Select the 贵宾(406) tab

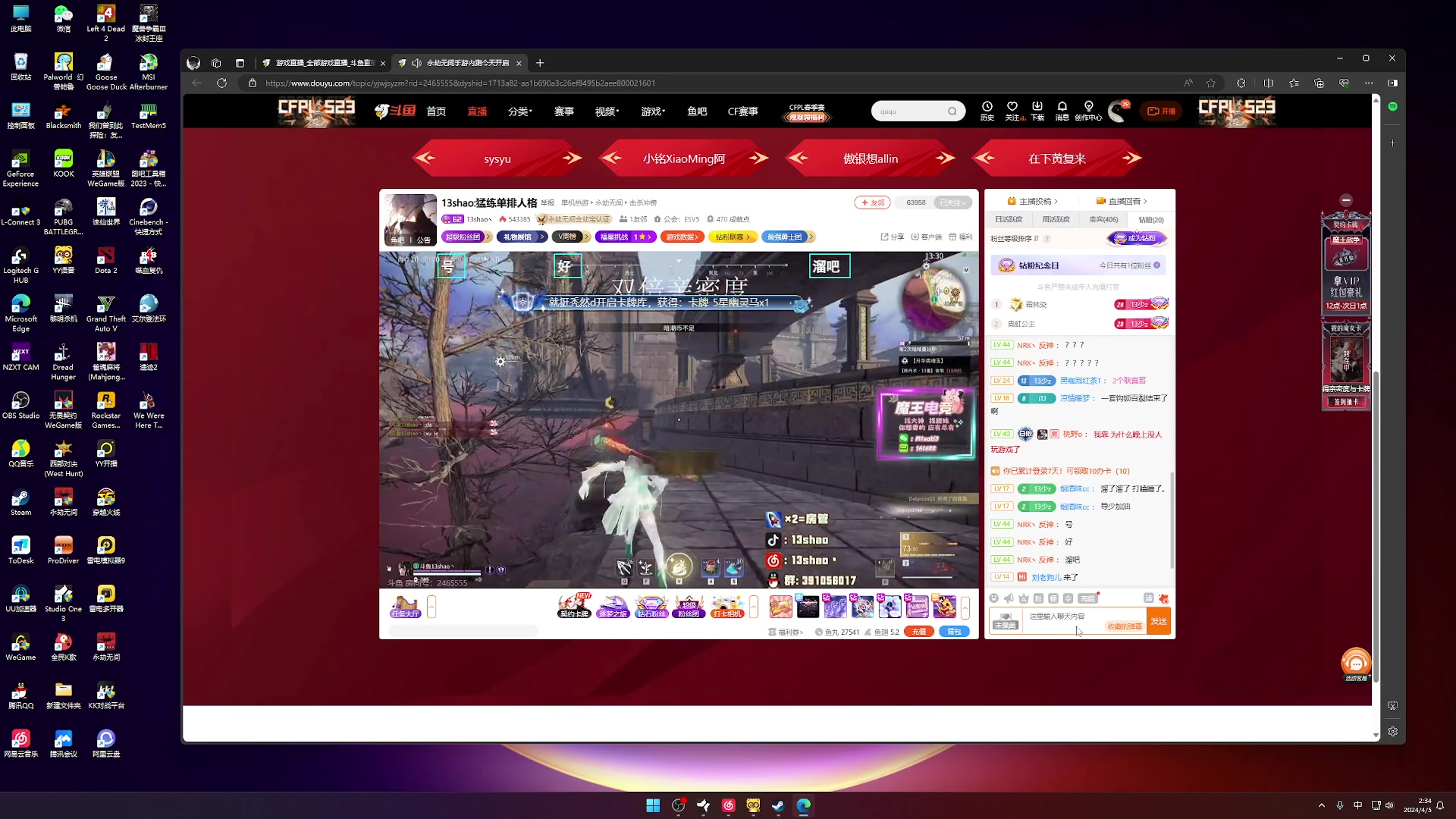coord(1103,219)
